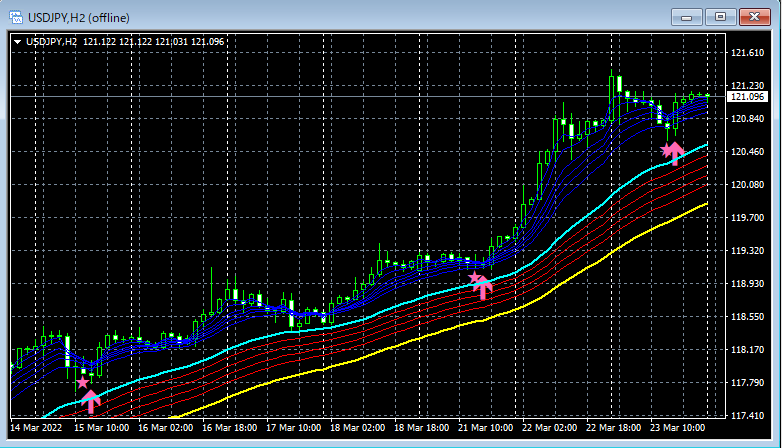The height and width of the screenshot is (448, 783).
Task: Click the 118.550 price scale label
Action: 748,317
